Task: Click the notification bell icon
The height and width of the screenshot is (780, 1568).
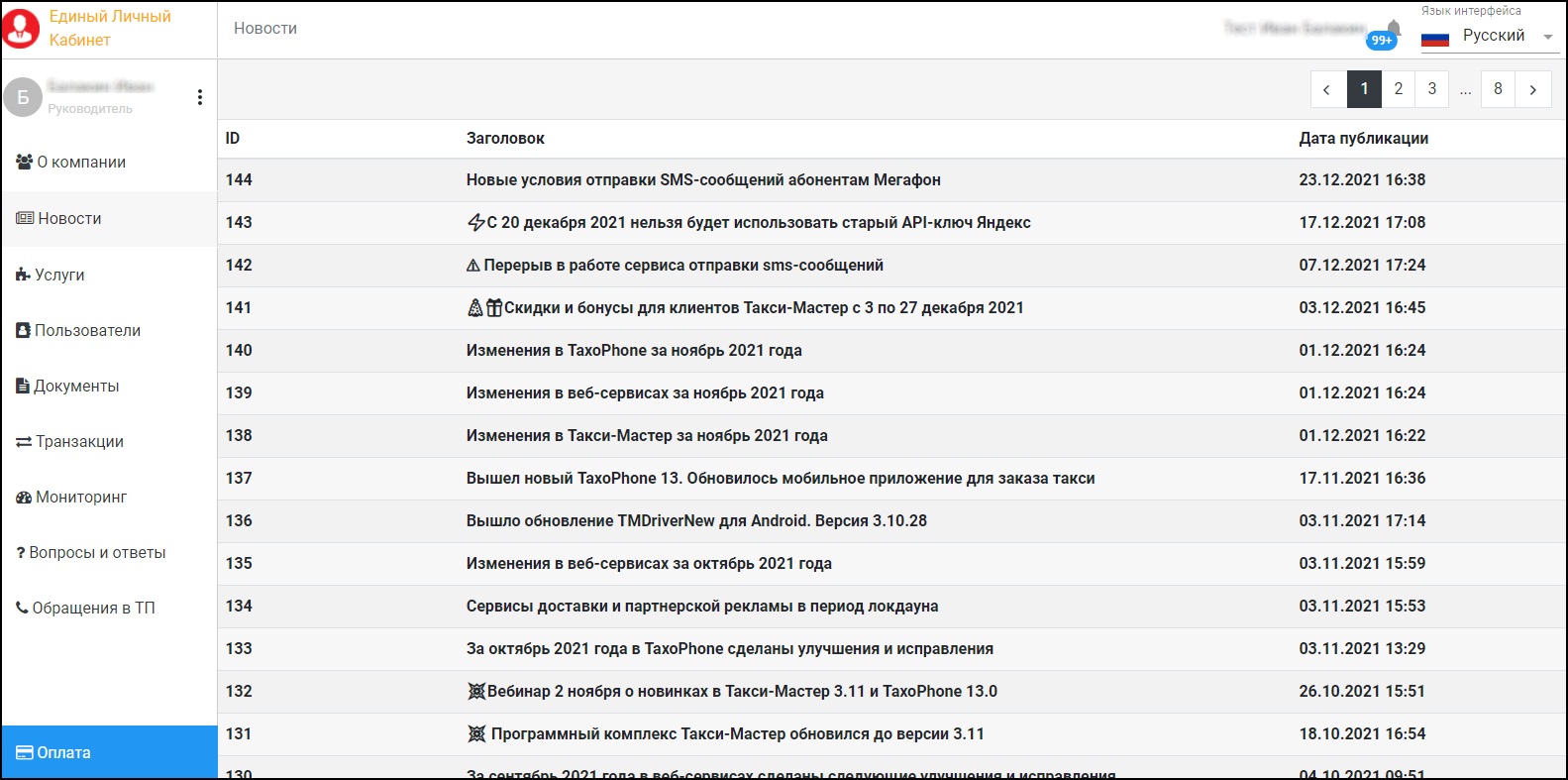Action: coord(1393,29)
